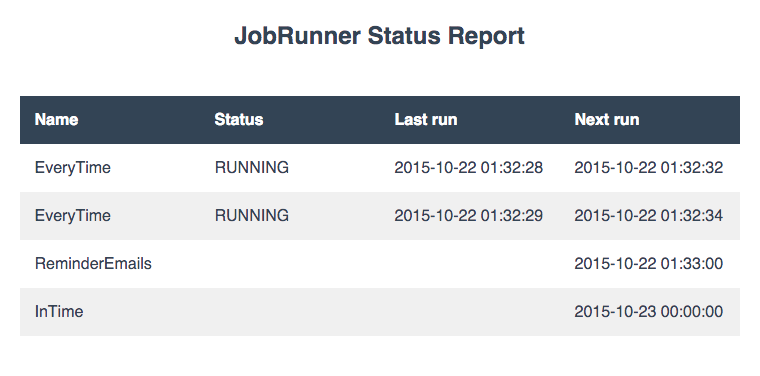Click InTime next run 2015-10-23 00:00:00

(x=649, y=312)
